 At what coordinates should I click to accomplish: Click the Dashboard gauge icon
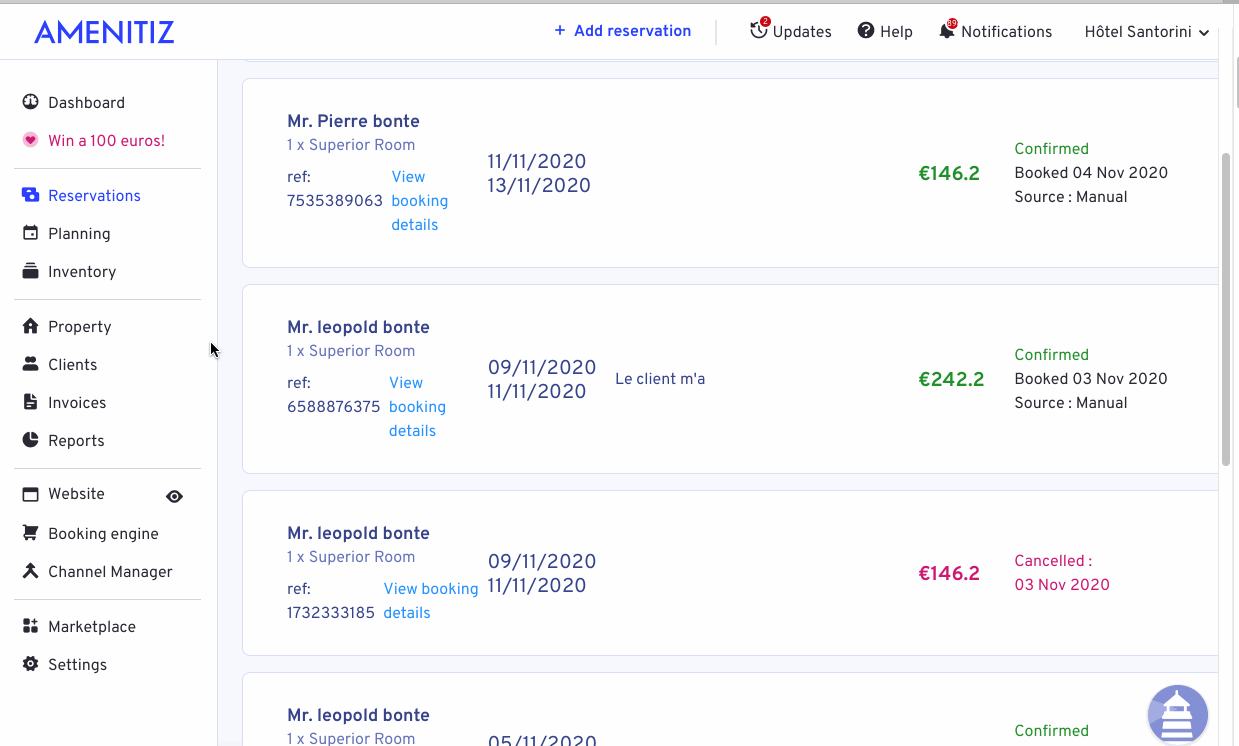click(x=30, y=102)
